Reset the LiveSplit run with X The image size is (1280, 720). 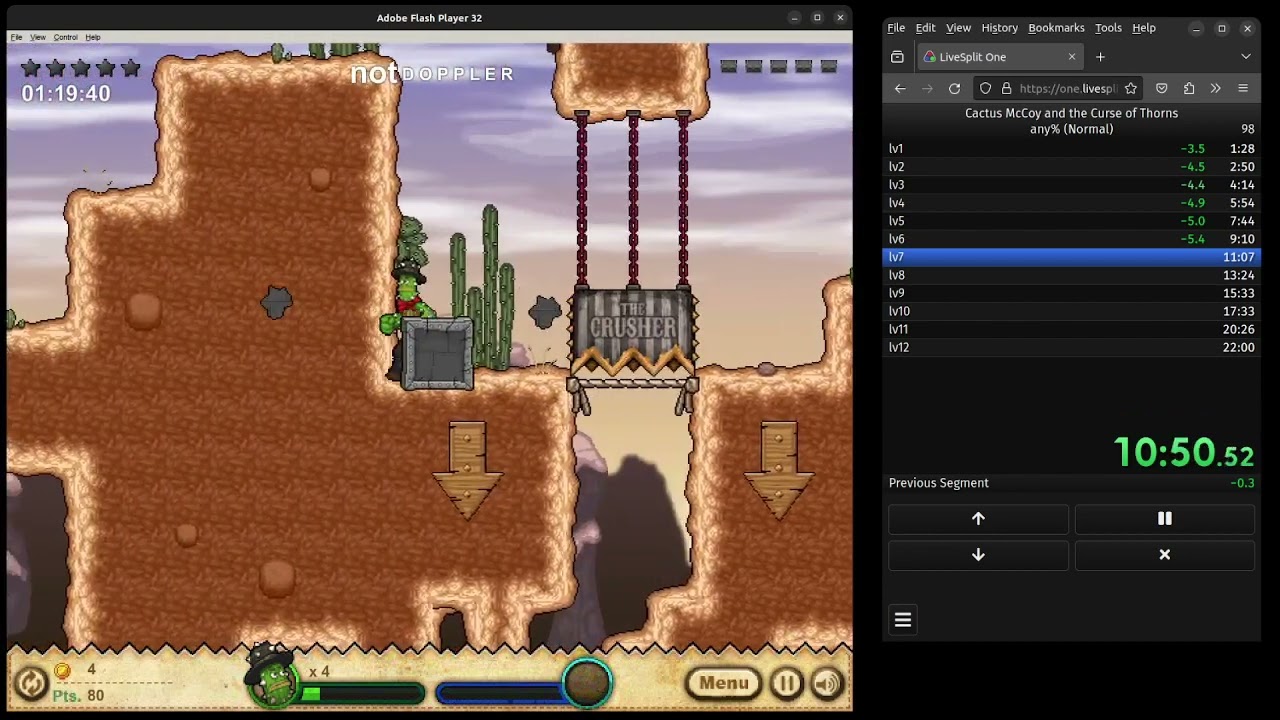pyautogui.click(x=1164, y=555)
